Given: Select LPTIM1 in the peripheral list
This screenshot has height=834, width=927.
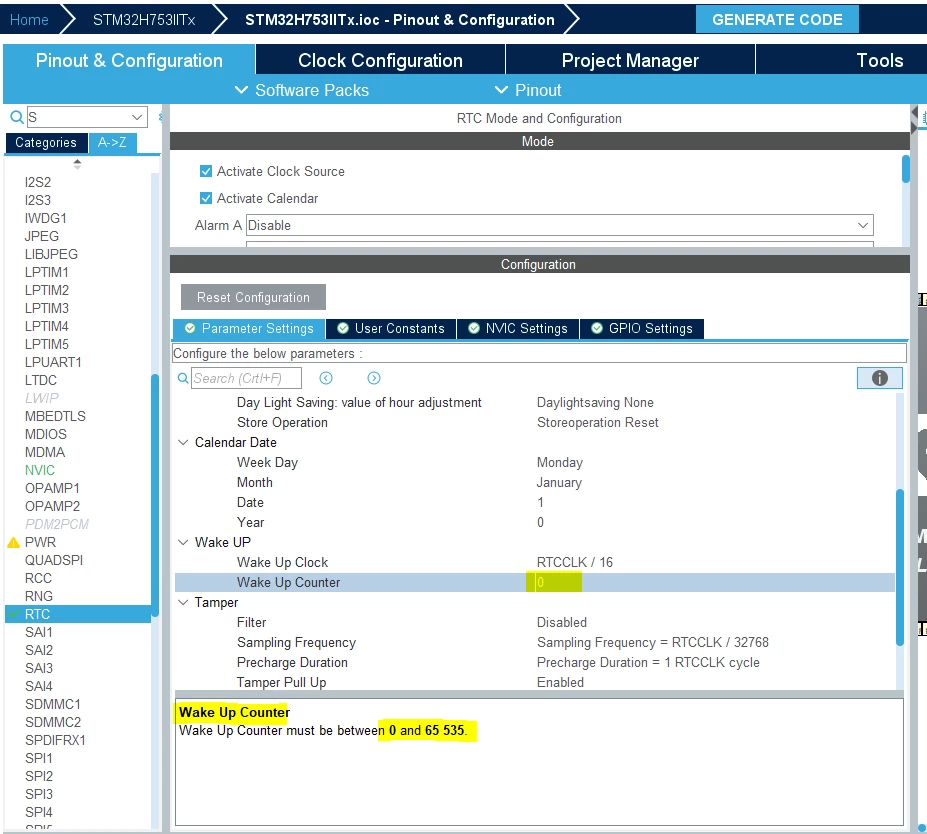Looking at the screenshot, I should [x=47, y=272].
